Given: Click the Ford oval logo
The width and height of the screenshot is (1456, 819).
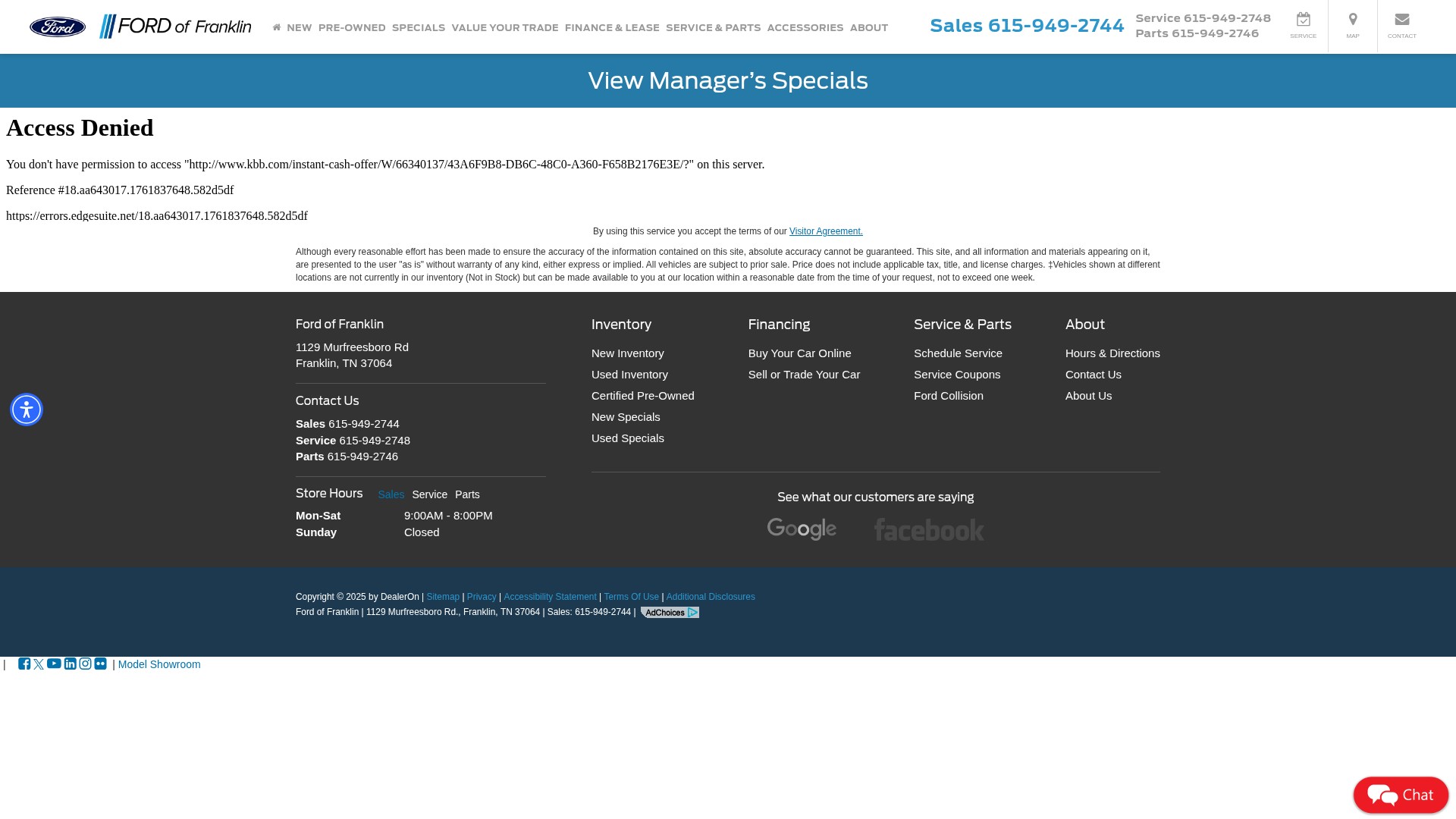Looking at the screenshot, I should point(58,27).
